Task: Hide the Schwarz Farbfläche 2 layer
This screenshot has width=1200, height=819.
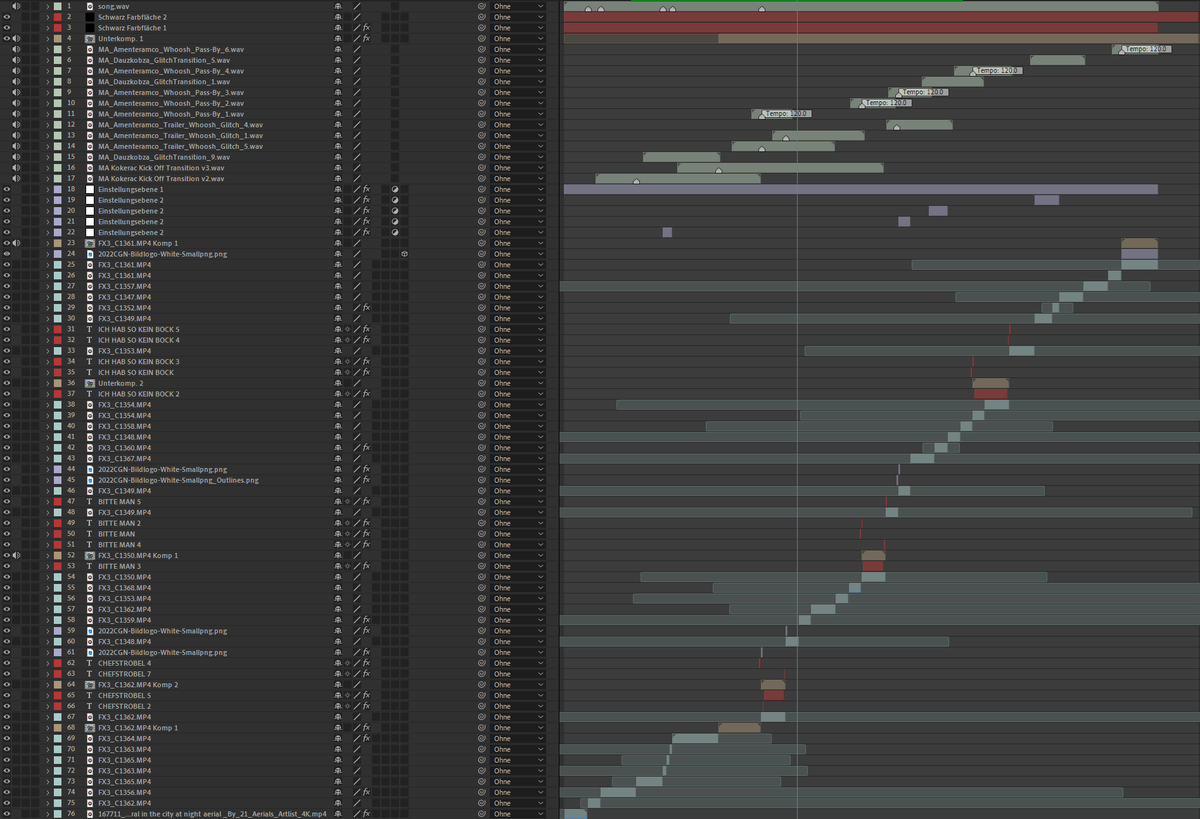Action: coord(7,17)
